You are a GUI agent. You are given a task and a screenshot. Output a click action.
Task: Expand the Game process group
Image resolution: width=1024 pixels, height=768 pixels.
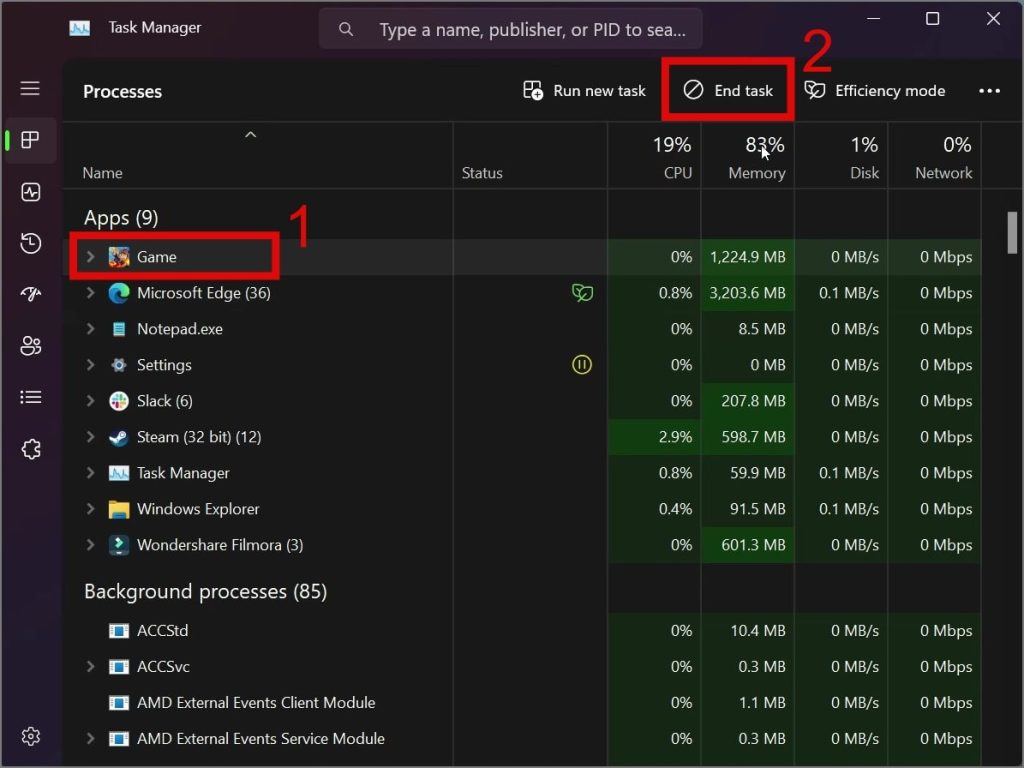coord(90,257)
